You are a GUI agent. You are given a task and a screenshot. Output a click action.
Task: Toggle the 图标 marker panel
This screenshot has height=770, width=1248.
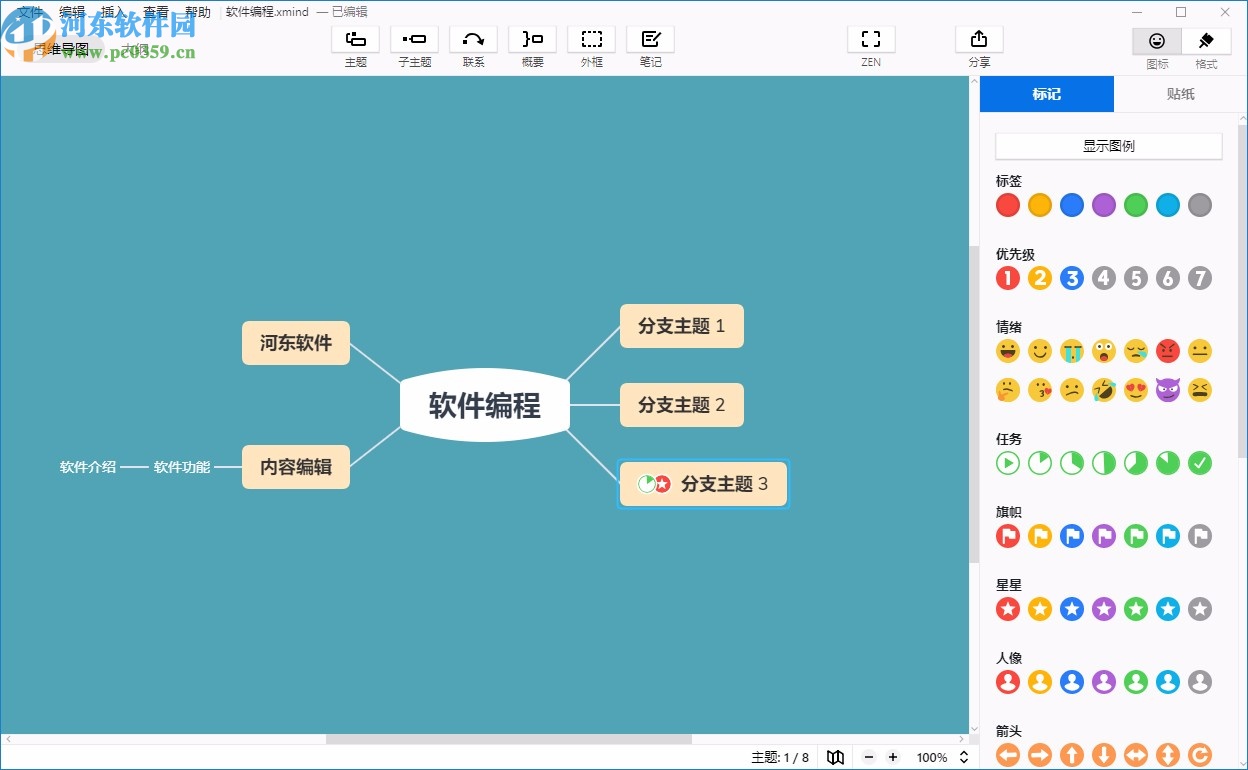[x=1156, y=45]
